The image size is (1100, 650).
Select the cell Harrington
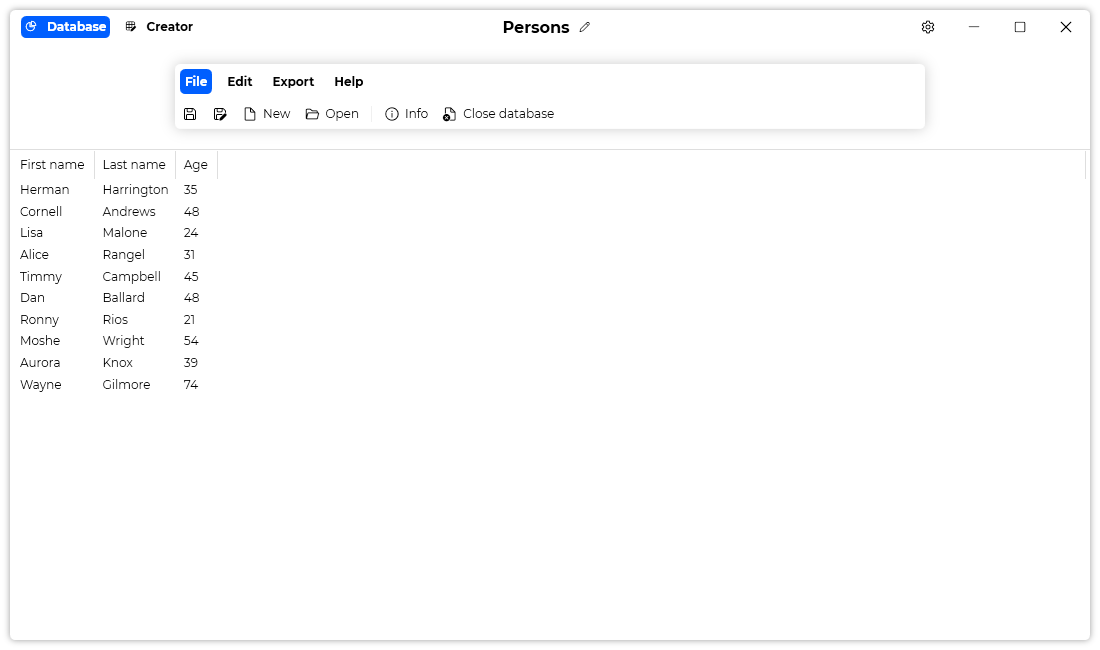(x=135, y=189)
